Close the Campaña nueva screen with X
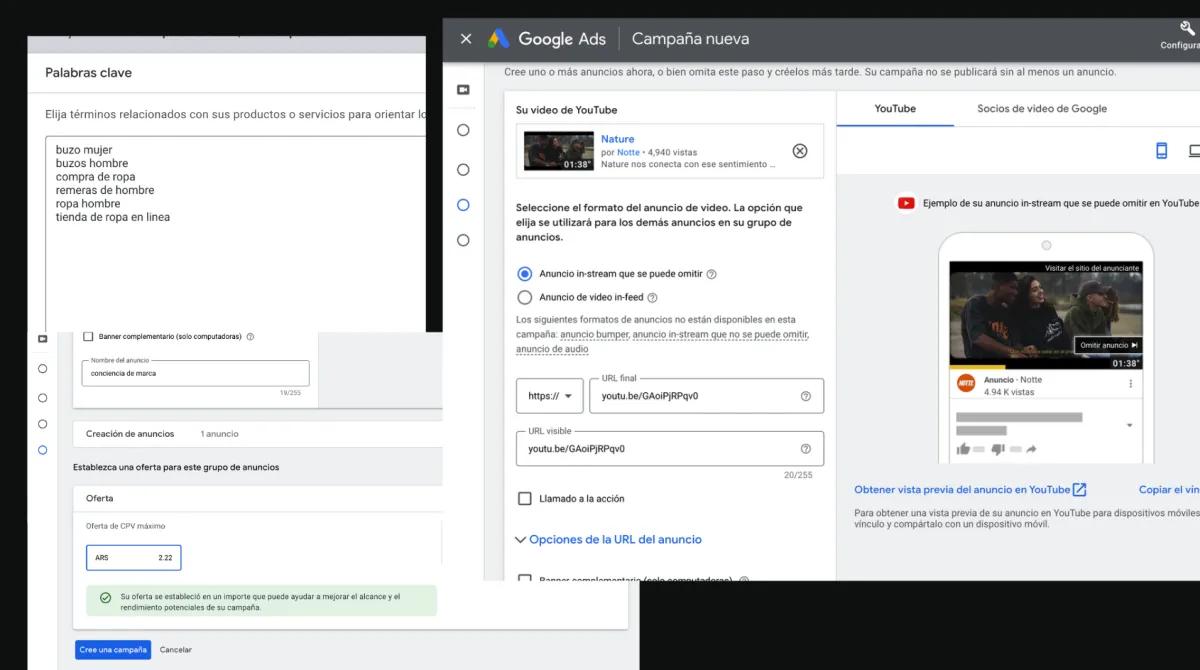 pyautogui.click(x=466, y=39)
